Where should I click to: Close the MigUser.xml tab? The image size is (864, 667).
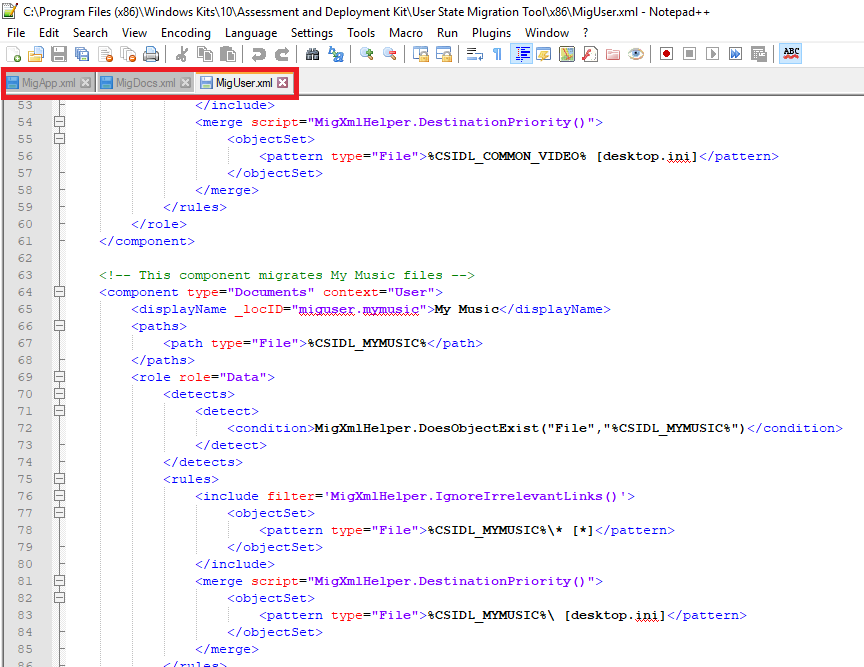(x=283, y=83)
